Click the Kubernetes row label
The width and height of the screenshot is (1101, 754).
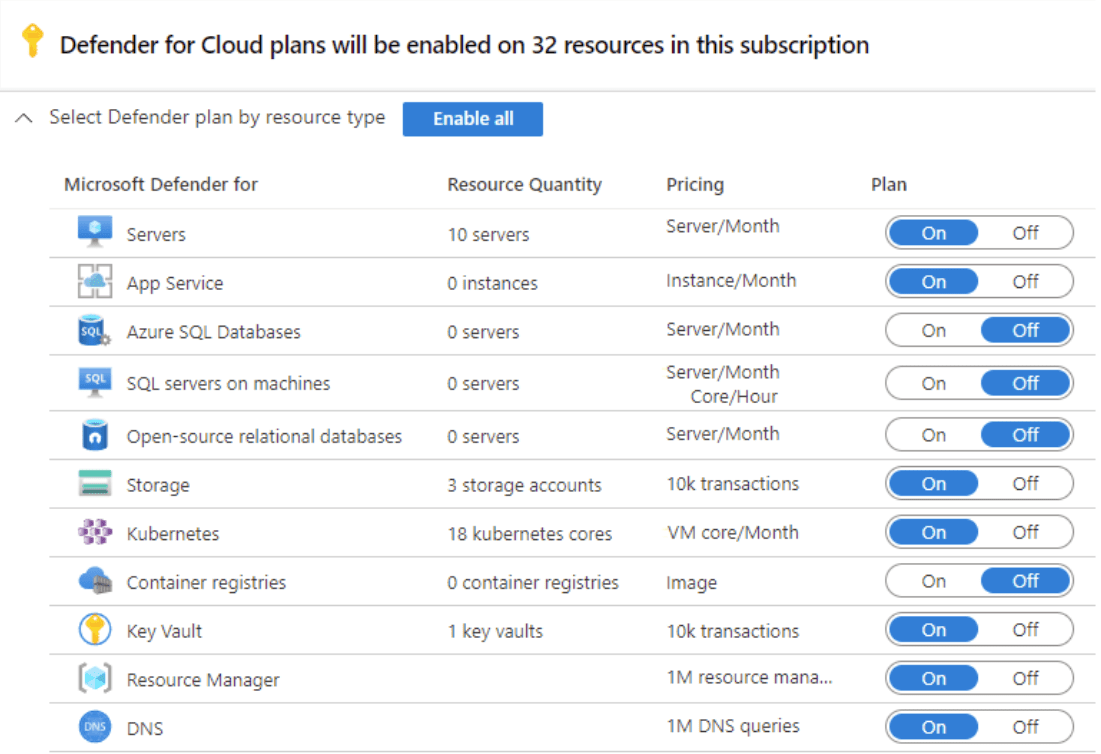(x=173, y=534)
